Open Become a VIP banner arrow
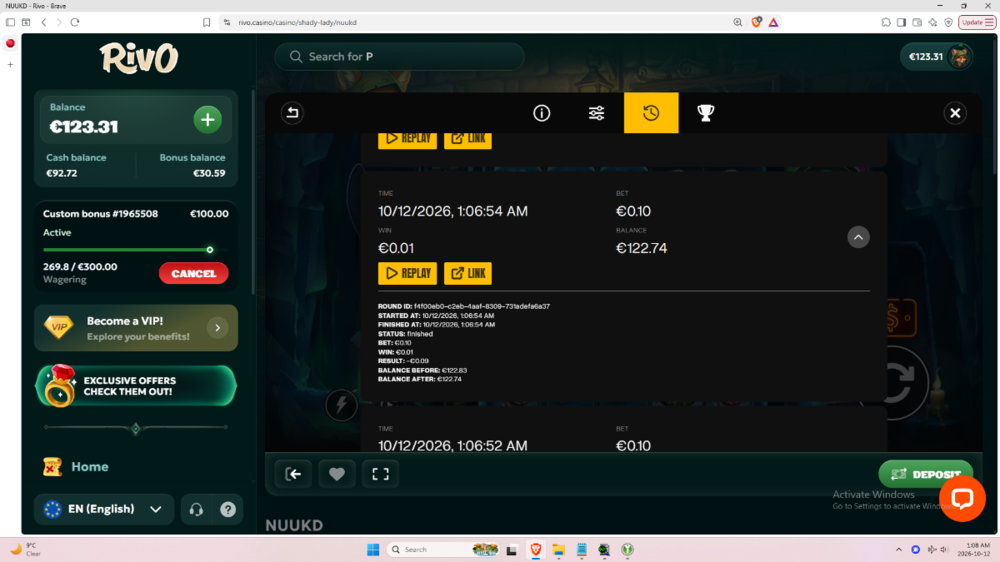The height and width of the screenshot is (562, 1000). point(217,328)
